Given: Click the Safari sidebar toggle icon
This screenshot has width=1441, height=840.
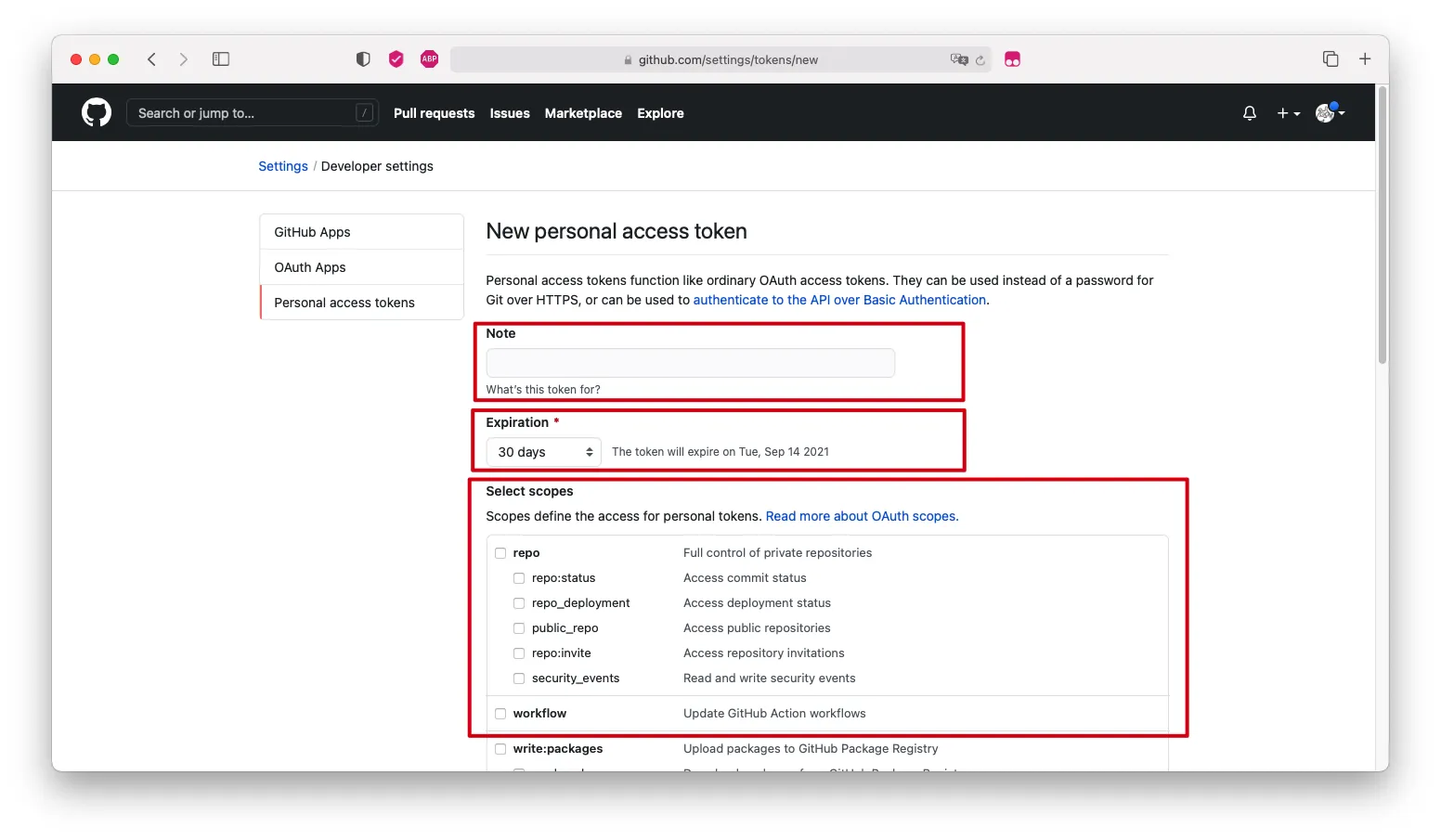Looking at the screenshot, I should 221,59.
